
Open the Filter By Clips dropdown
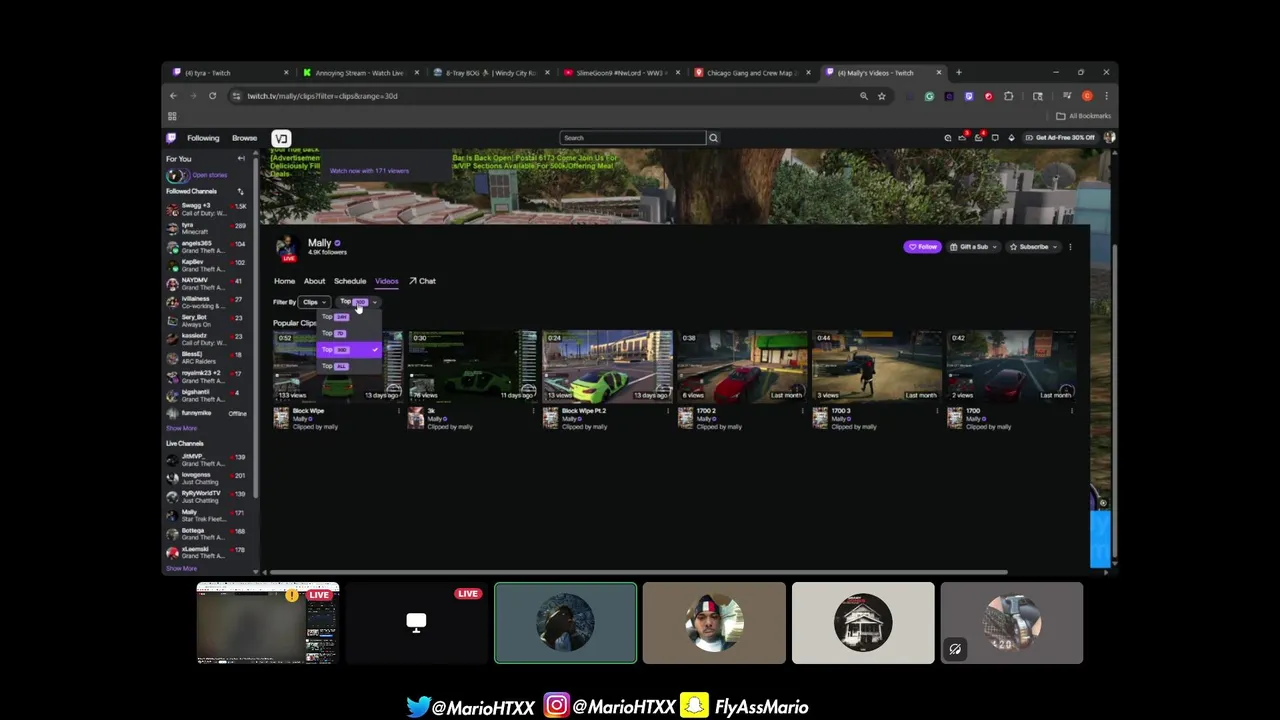(313, 302)
